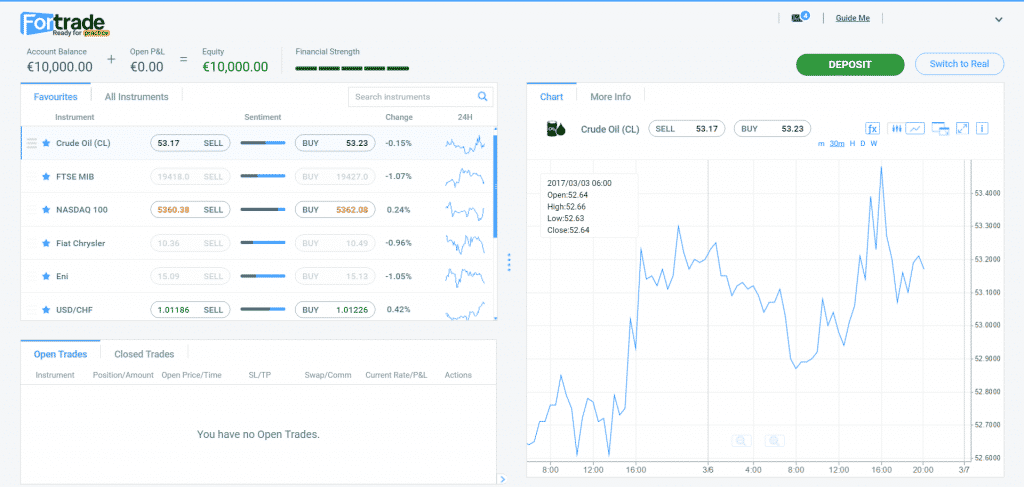Viewport: 1024px width, 487px height.
Task: Sell USD/CHF at 1.01186
Action: [190, 309]
